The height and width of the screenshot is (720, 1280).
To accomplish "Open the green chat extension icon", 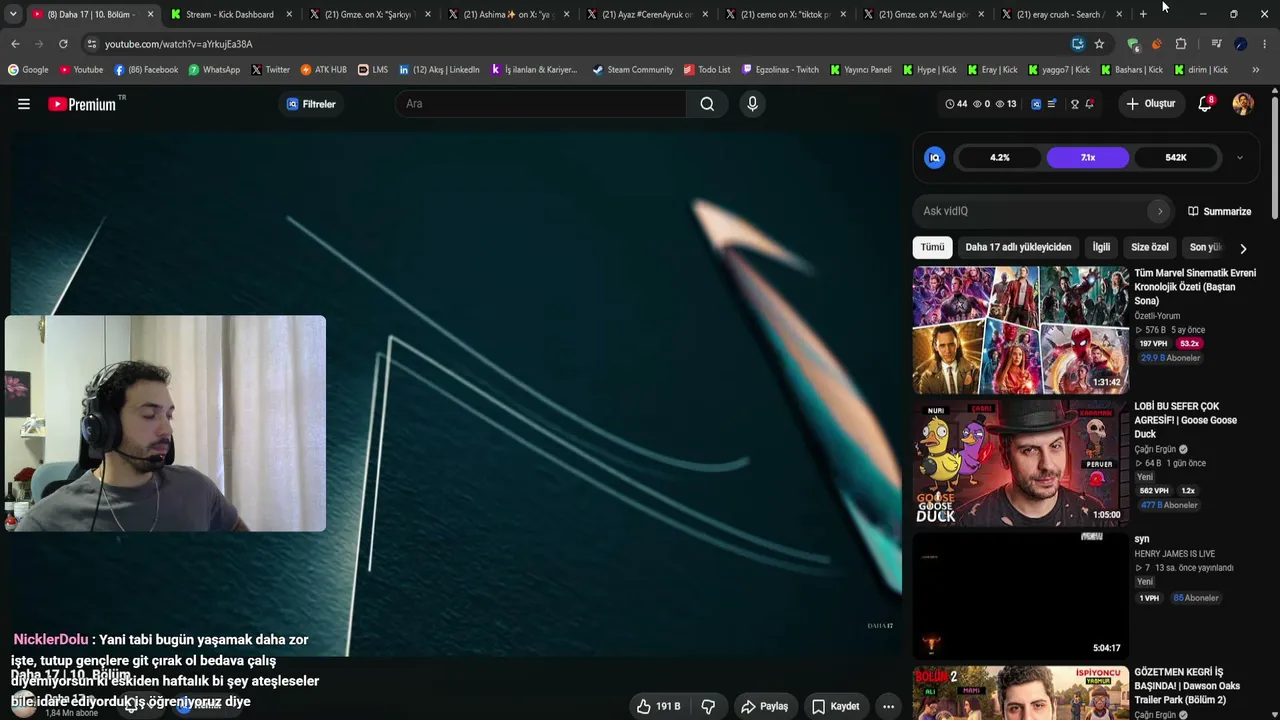I will pos(1133,44).
